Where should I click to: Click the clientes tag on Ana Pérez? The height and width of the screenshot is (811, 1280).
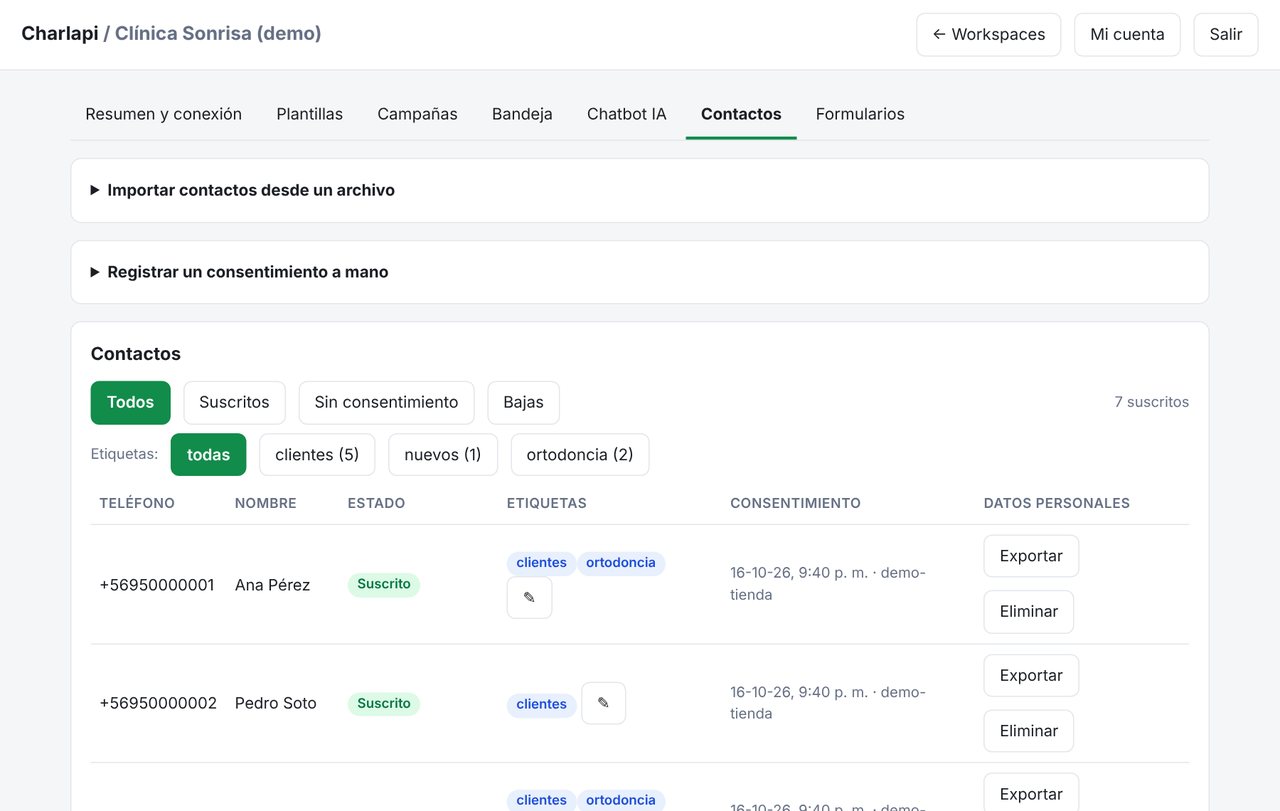pos(542,563)
